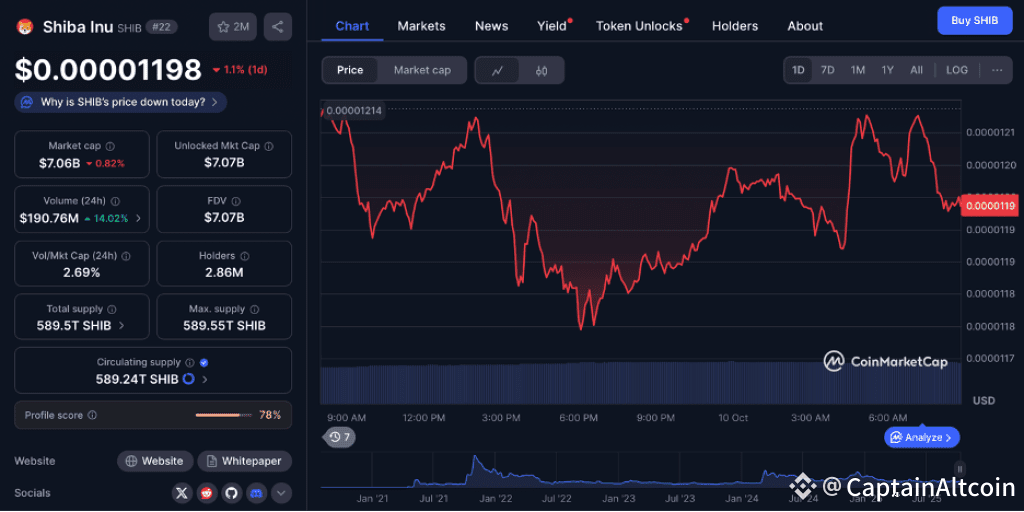Image resolution: width=1024 pixels, height=512 pixels.
Task: Switch to line chart view icon
Action: click(x=498, y=70)
